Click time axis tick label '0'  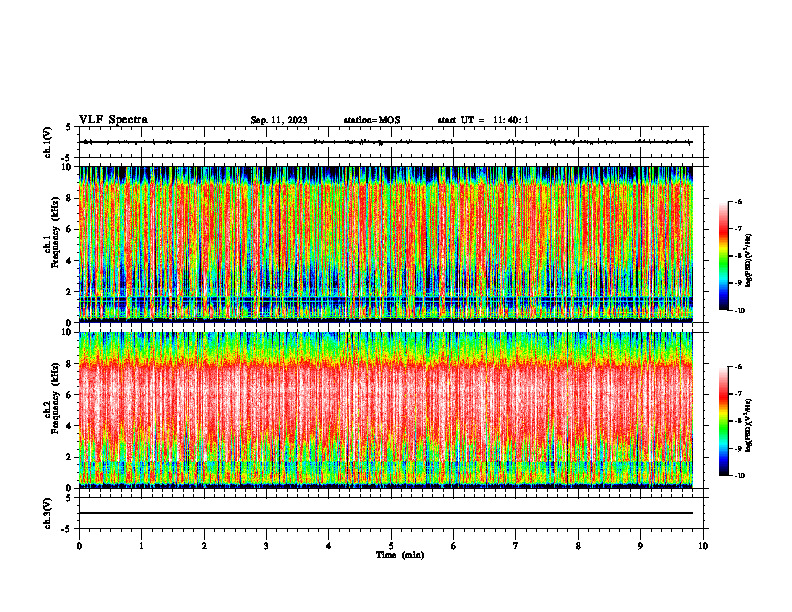(x=79, y=546)
